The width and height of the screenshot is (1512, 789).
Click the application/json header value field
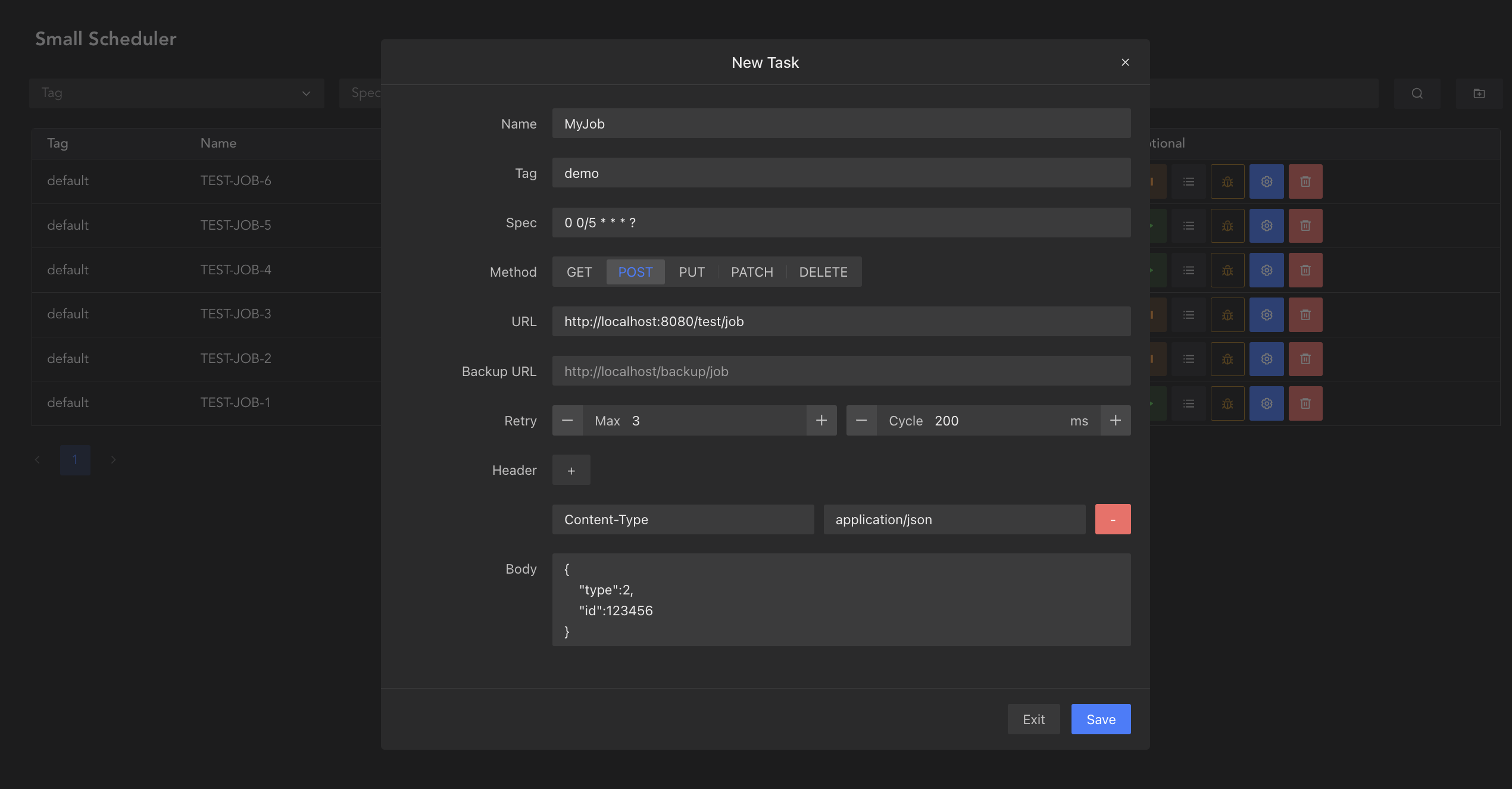point(954,519)
